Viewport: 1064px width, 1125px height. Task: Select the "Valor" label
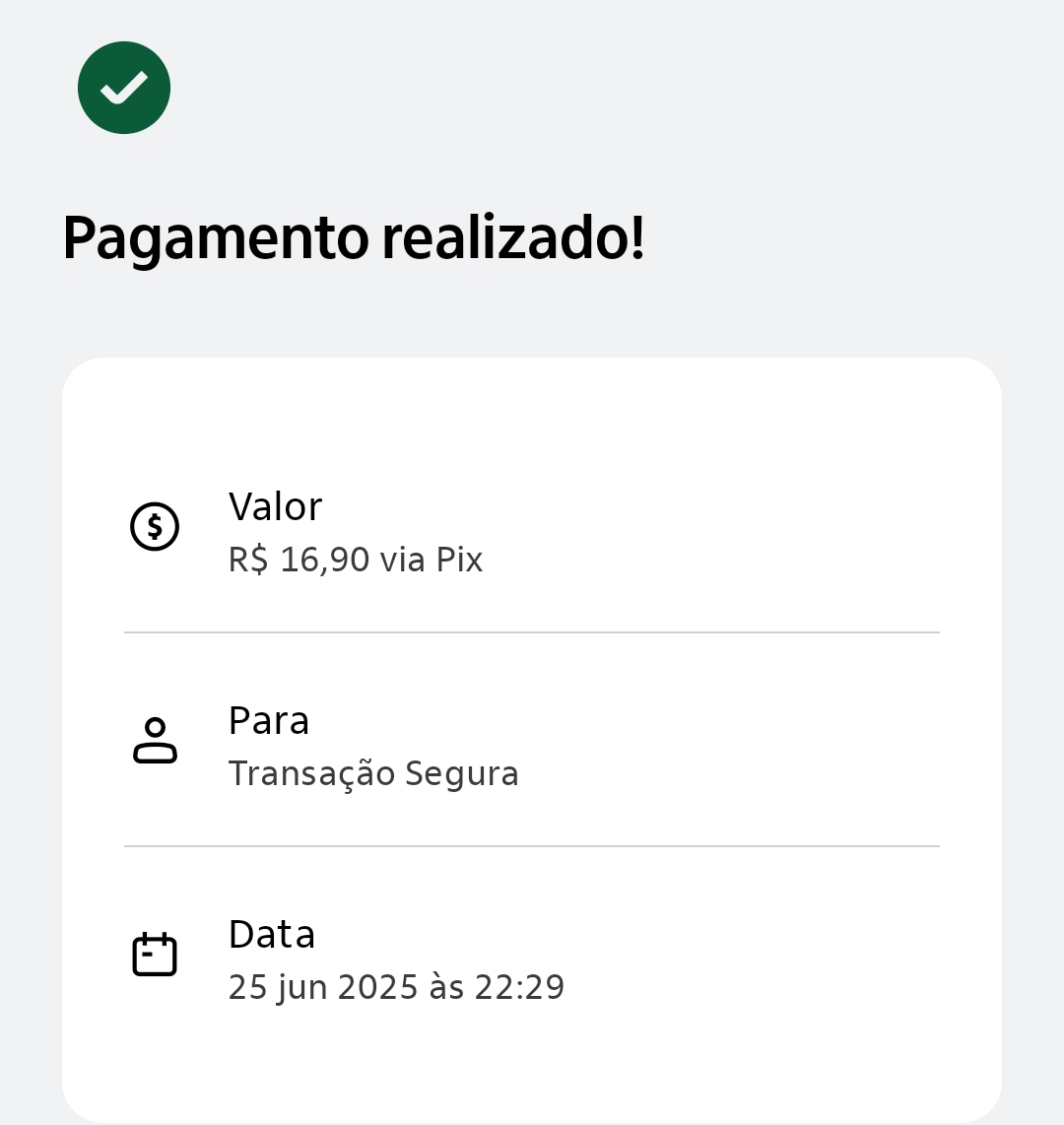click(x=275, y=507)
